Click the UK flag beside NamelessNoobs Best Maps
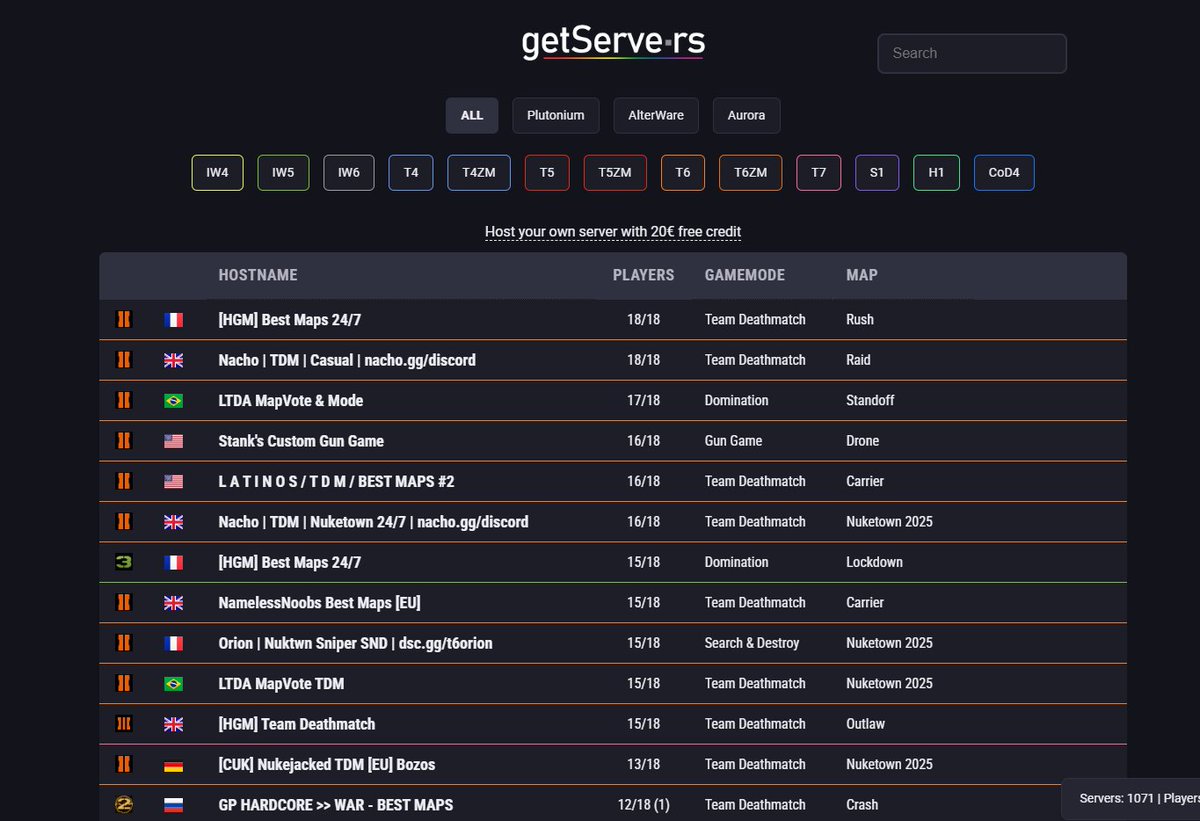This screenshot has width=1200, height=821. [174, 602]
